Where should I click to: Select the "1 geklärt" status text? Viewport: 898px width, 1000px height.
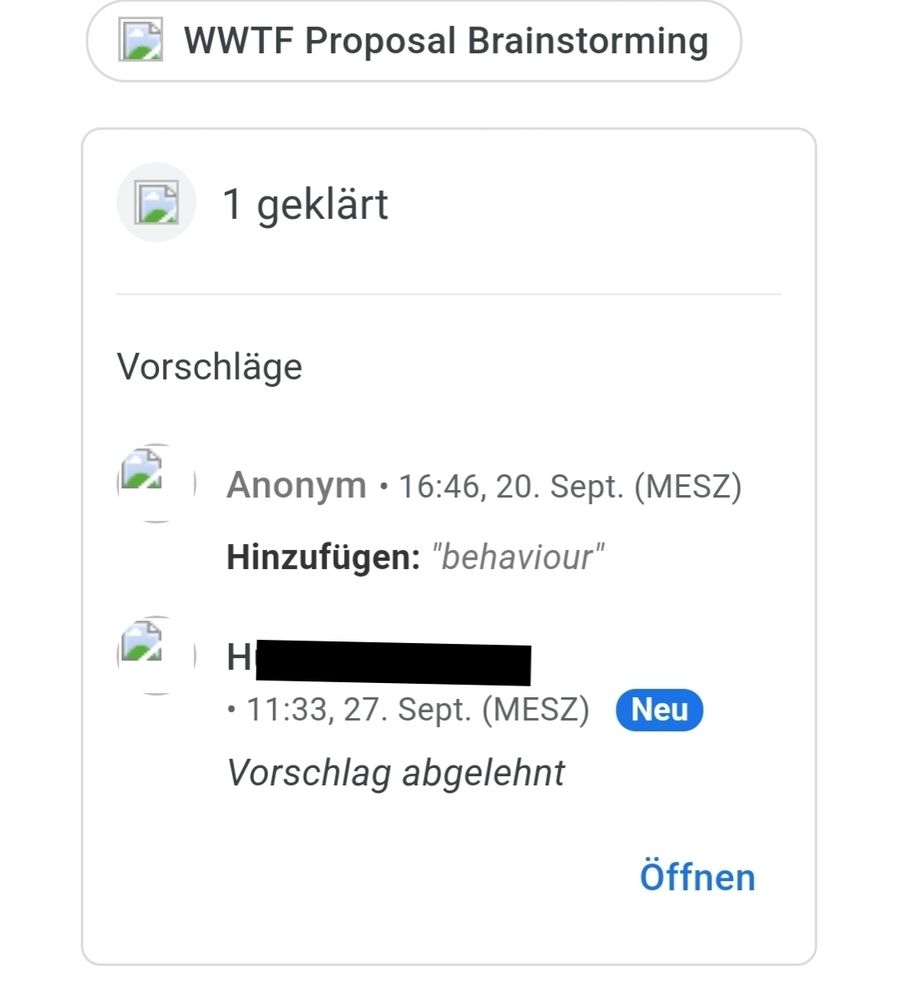305,204
